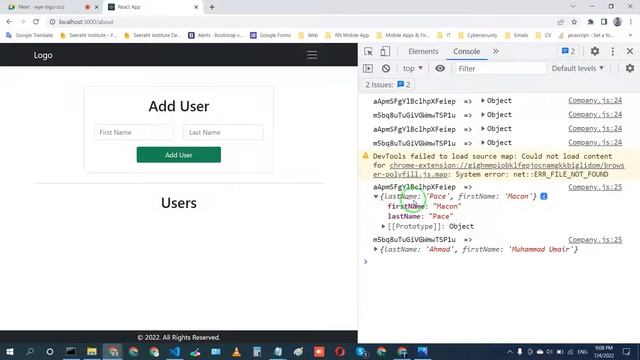Show more DevTools tabs chevron
Screen dimensions: 640x360
pos(496,51)
